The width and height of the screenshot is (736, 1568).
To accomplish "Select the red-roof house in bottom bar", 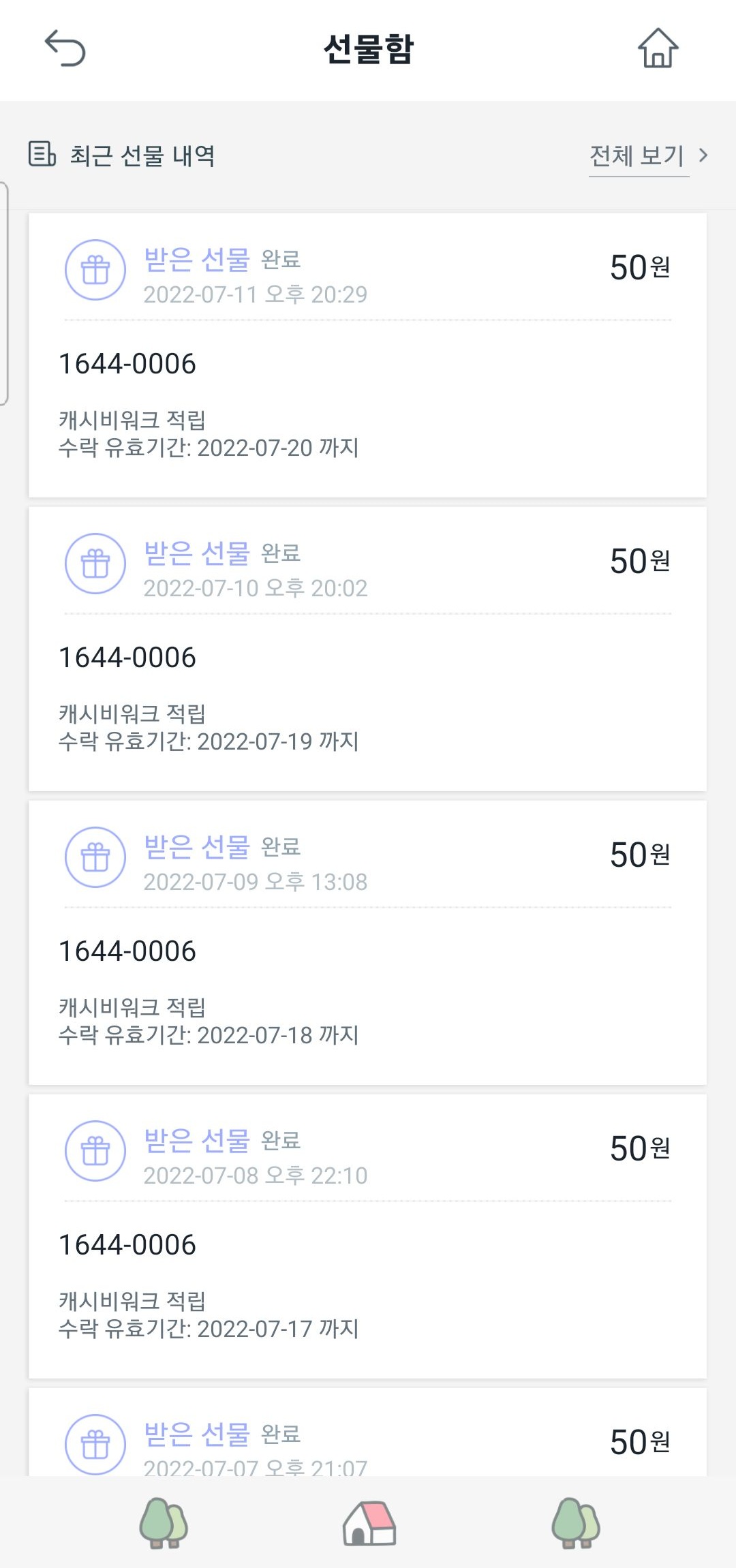I will coord(369,1523).
